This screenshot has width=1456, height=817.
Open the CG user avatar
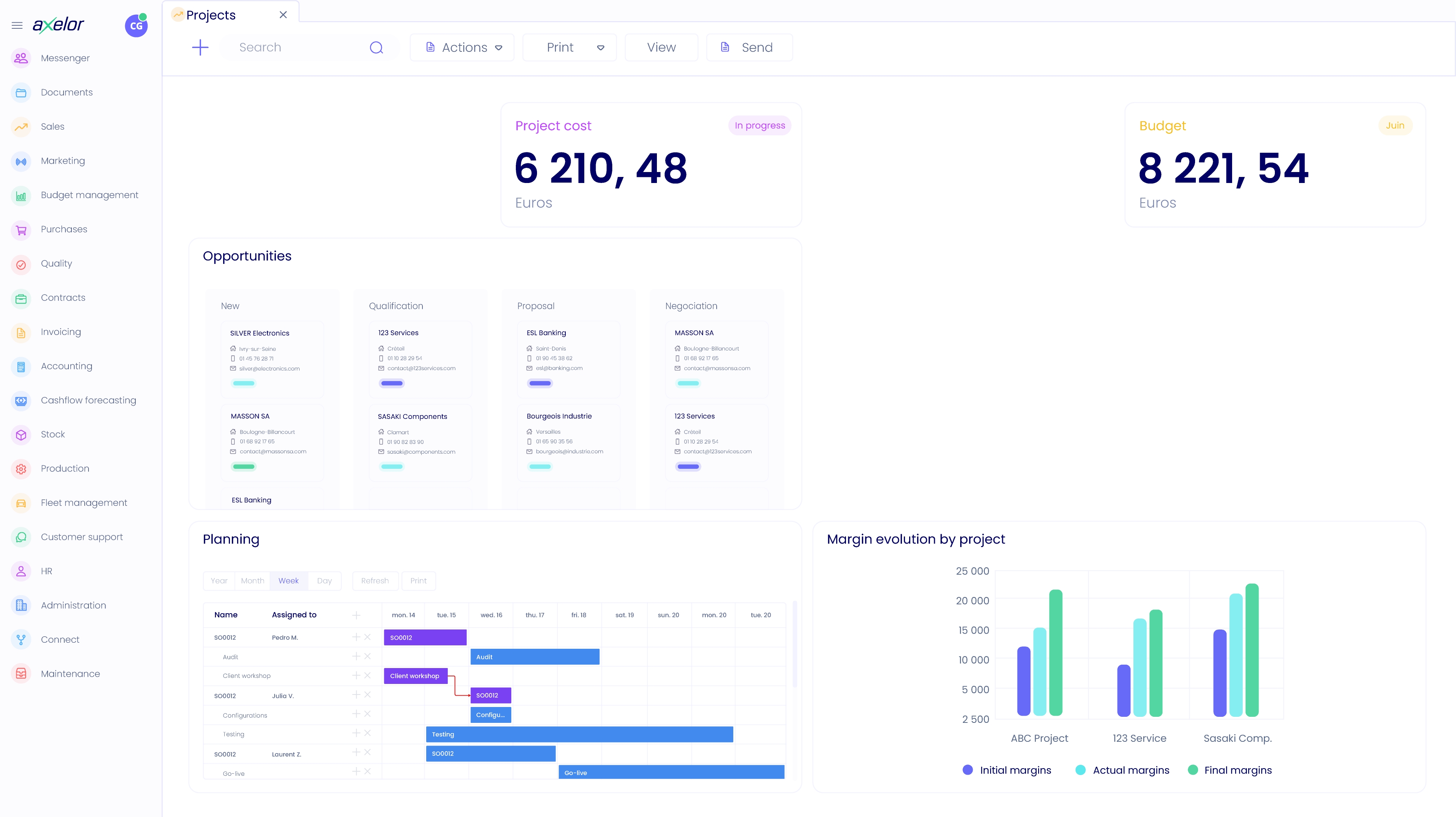[x=136, y=26]
